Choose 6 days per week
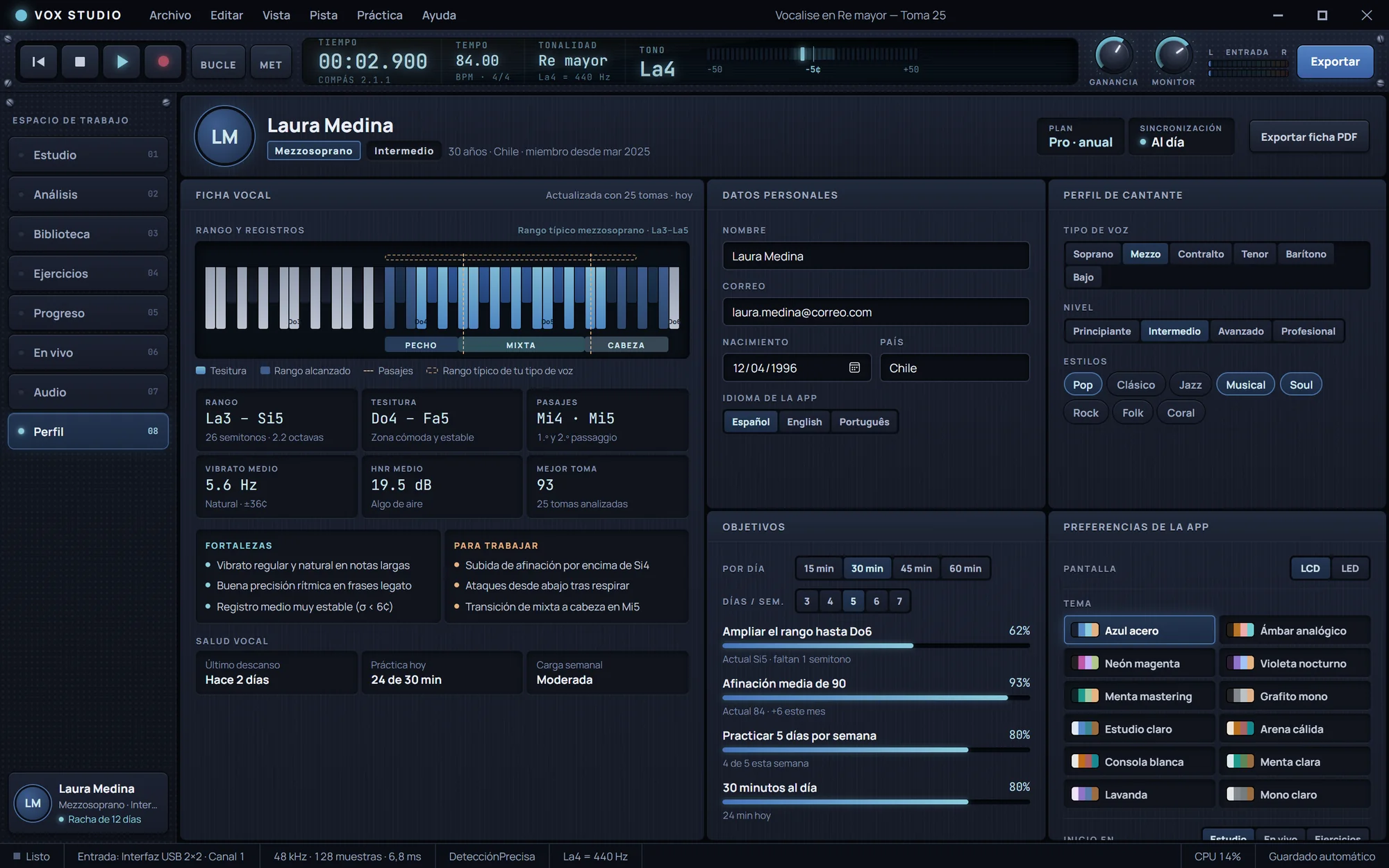 tap(876, 601)
